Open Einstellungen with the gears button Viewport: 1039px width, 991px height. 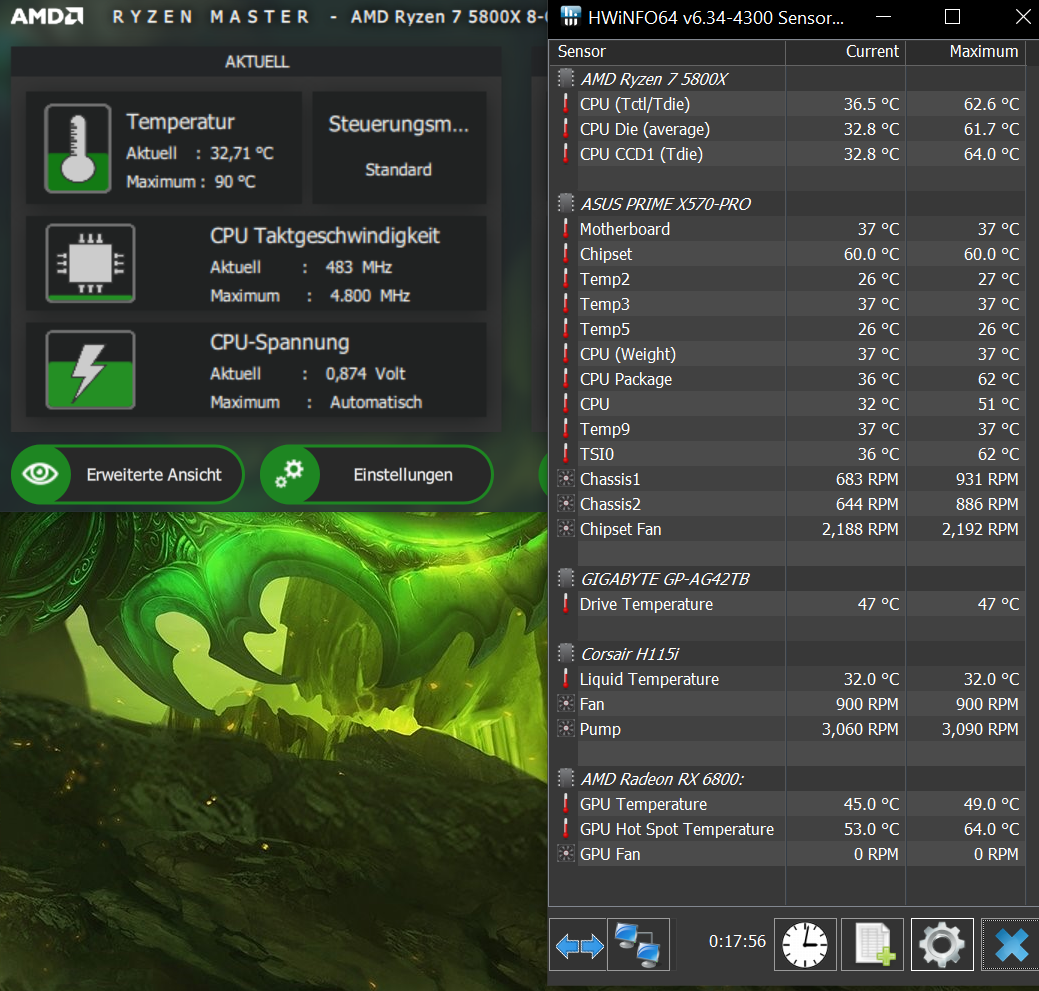click(376, 474)
